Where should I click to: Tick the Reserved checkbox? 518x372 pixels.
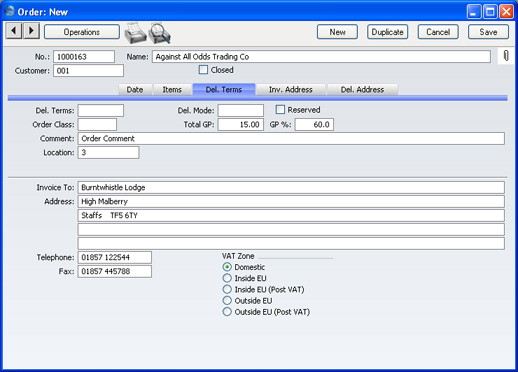(280, 109)
